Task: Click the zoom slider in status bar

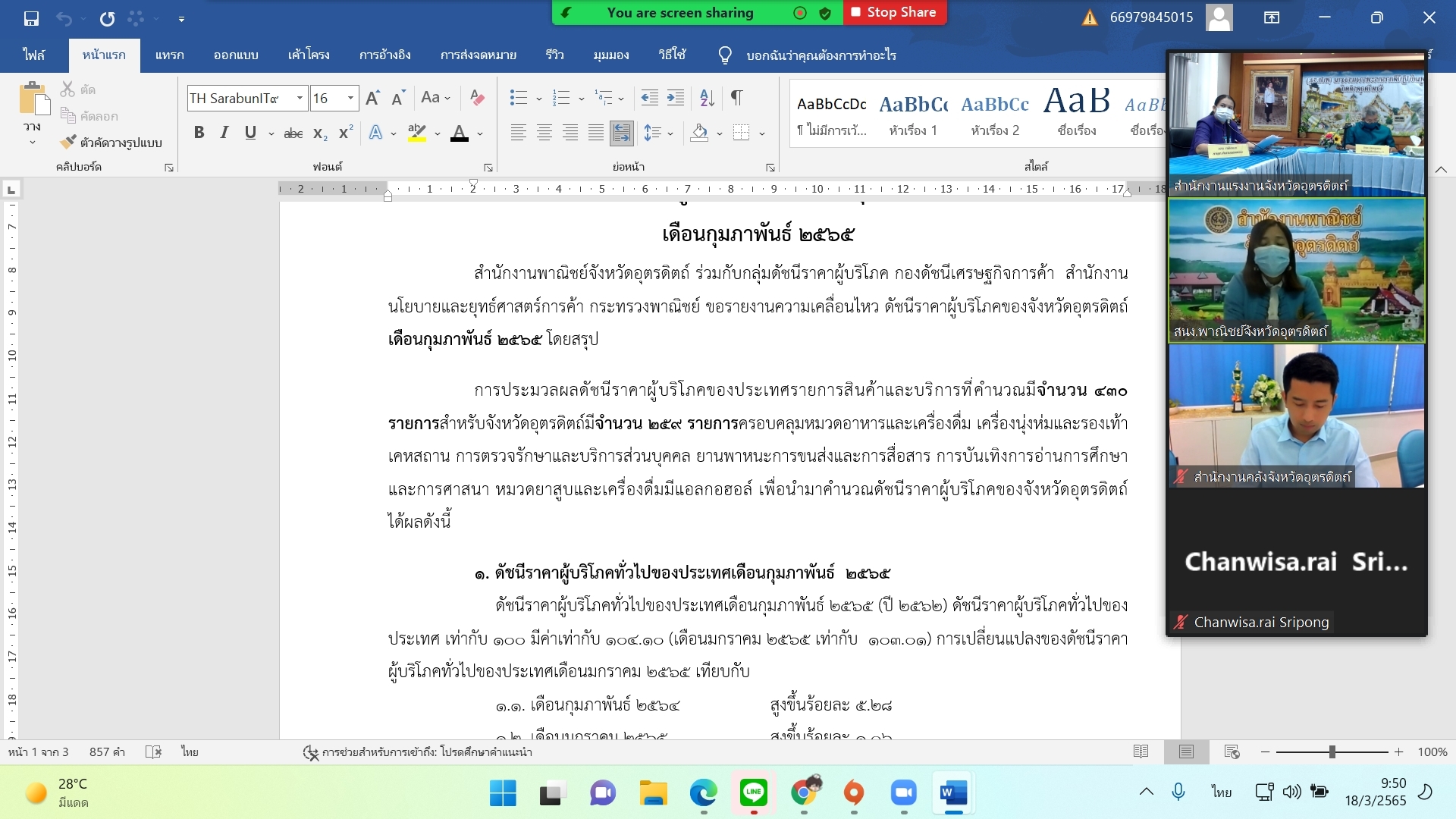Action: (x=1332, y=752)
